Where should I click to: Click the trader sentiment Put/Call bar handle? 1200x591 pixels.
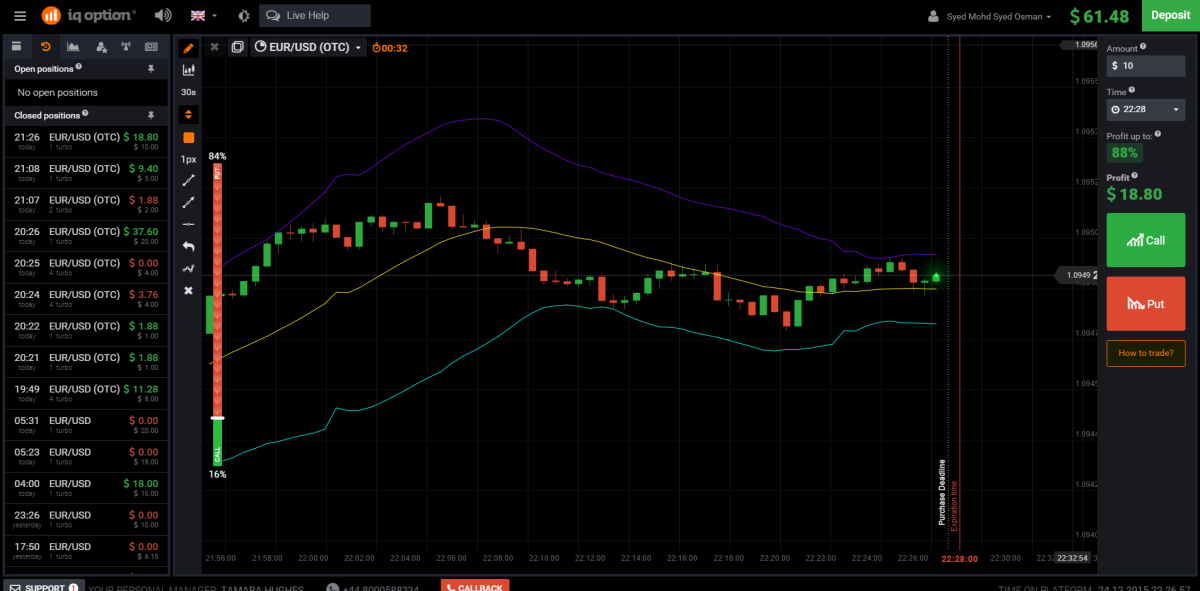pos(217,417)
